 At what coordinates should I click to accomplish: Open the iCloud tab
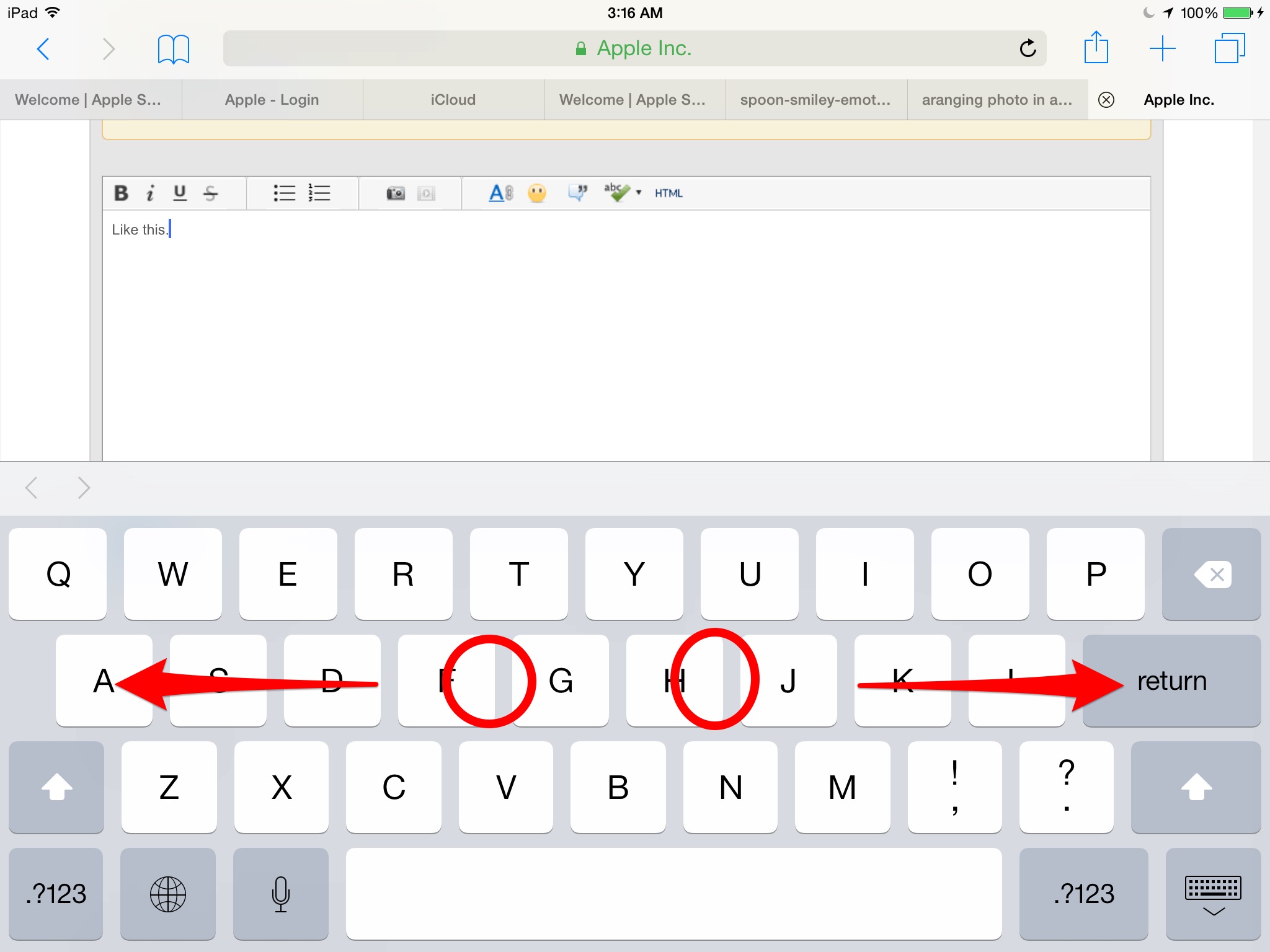pyautogui.click(x=453, y=100)
